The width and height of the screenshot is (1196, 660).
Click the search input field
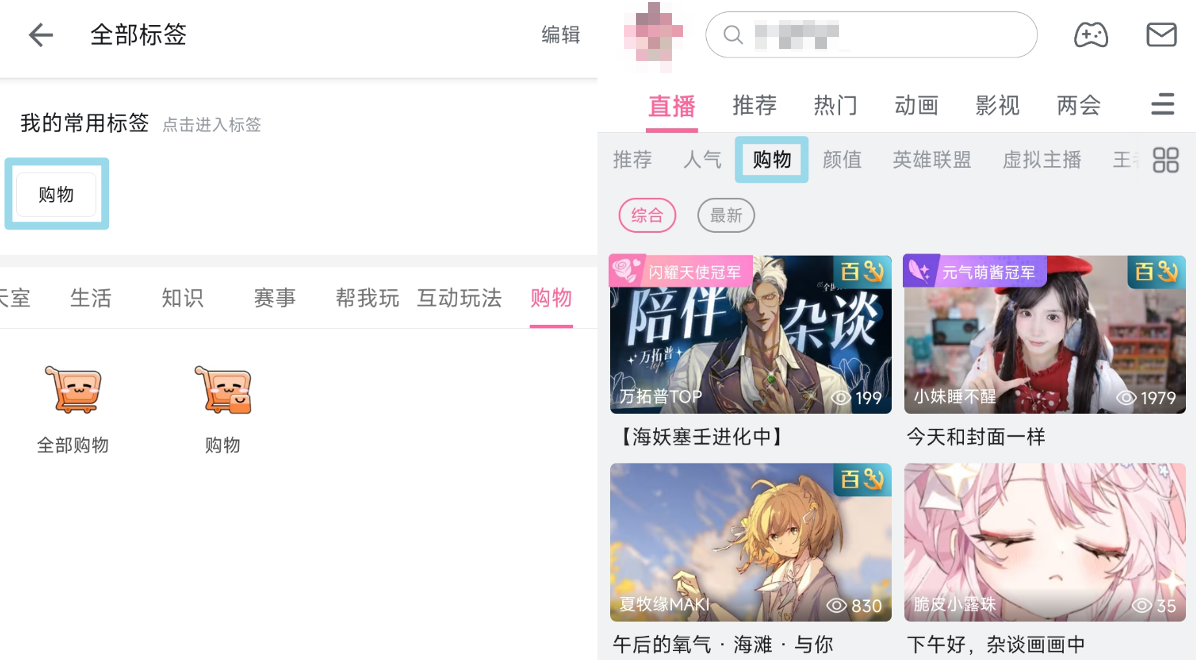[x=871, y=34]
